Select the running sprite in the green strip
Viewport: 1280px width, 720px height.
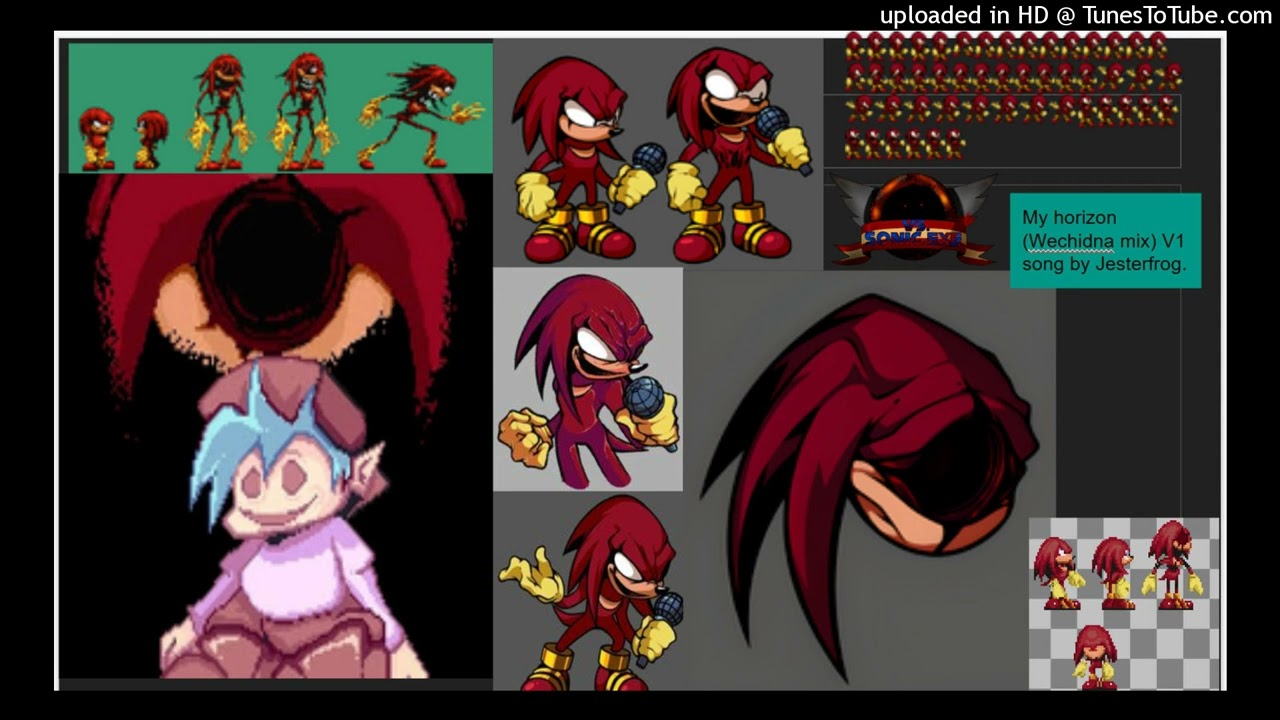point(420,113)
